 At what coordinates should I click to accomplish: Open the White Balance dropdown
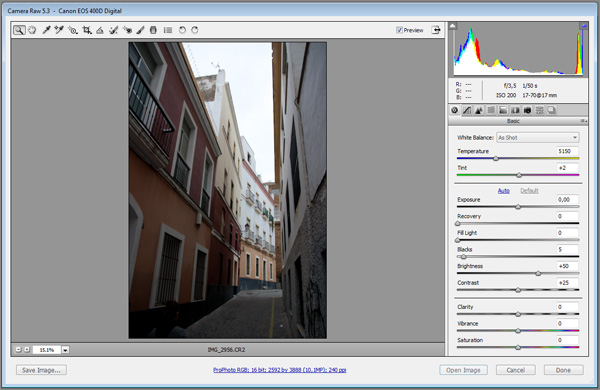pyautogui.click(x=538, y=137)
